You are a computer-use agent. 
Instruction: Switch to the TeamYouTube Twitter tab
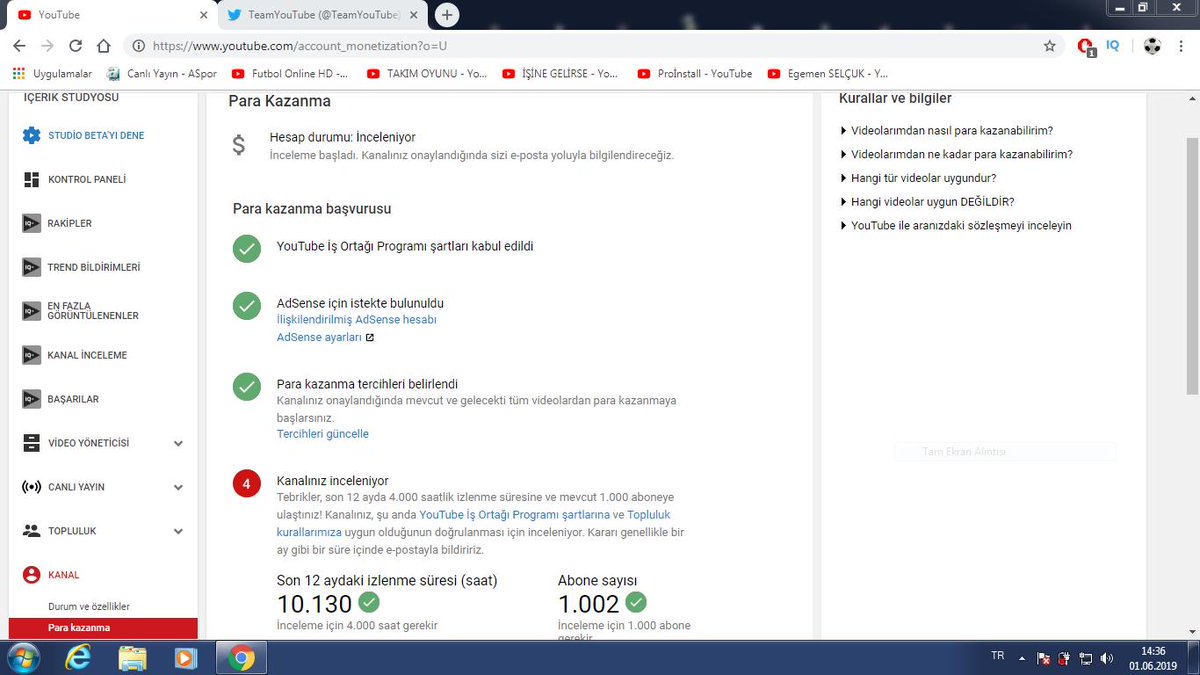coord(320,15)
